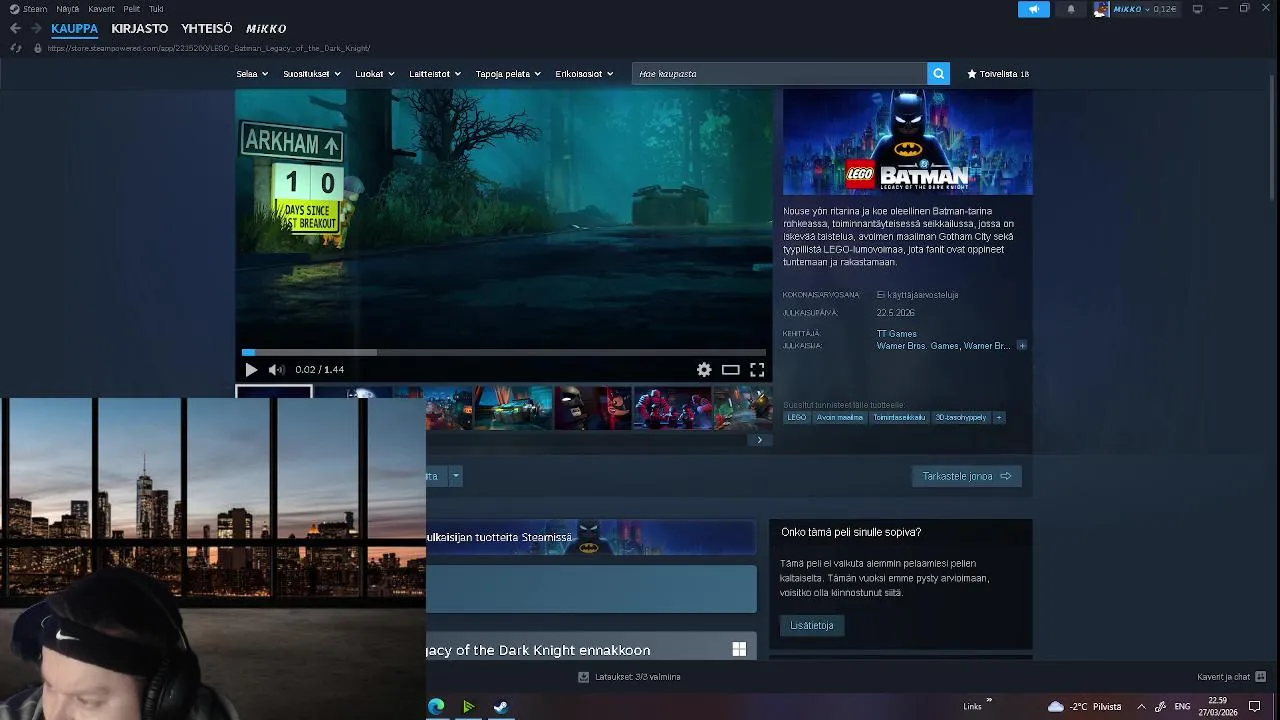Open Erikoisoiot dropdown menu
Viewport: 1280px width, 720px height.
point(584,74)
